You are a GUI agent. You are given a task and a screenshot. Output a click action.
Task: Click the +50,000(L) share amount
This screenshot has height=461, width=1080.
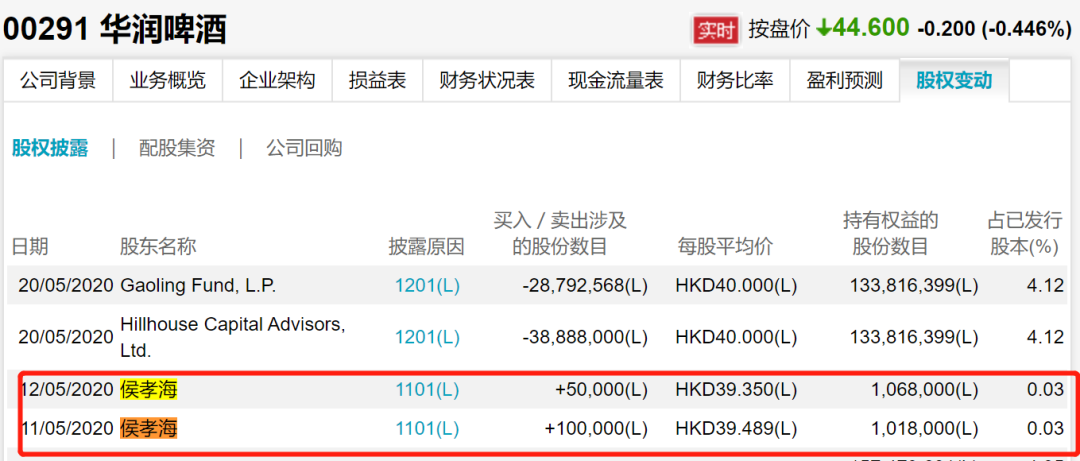[602, 390]
